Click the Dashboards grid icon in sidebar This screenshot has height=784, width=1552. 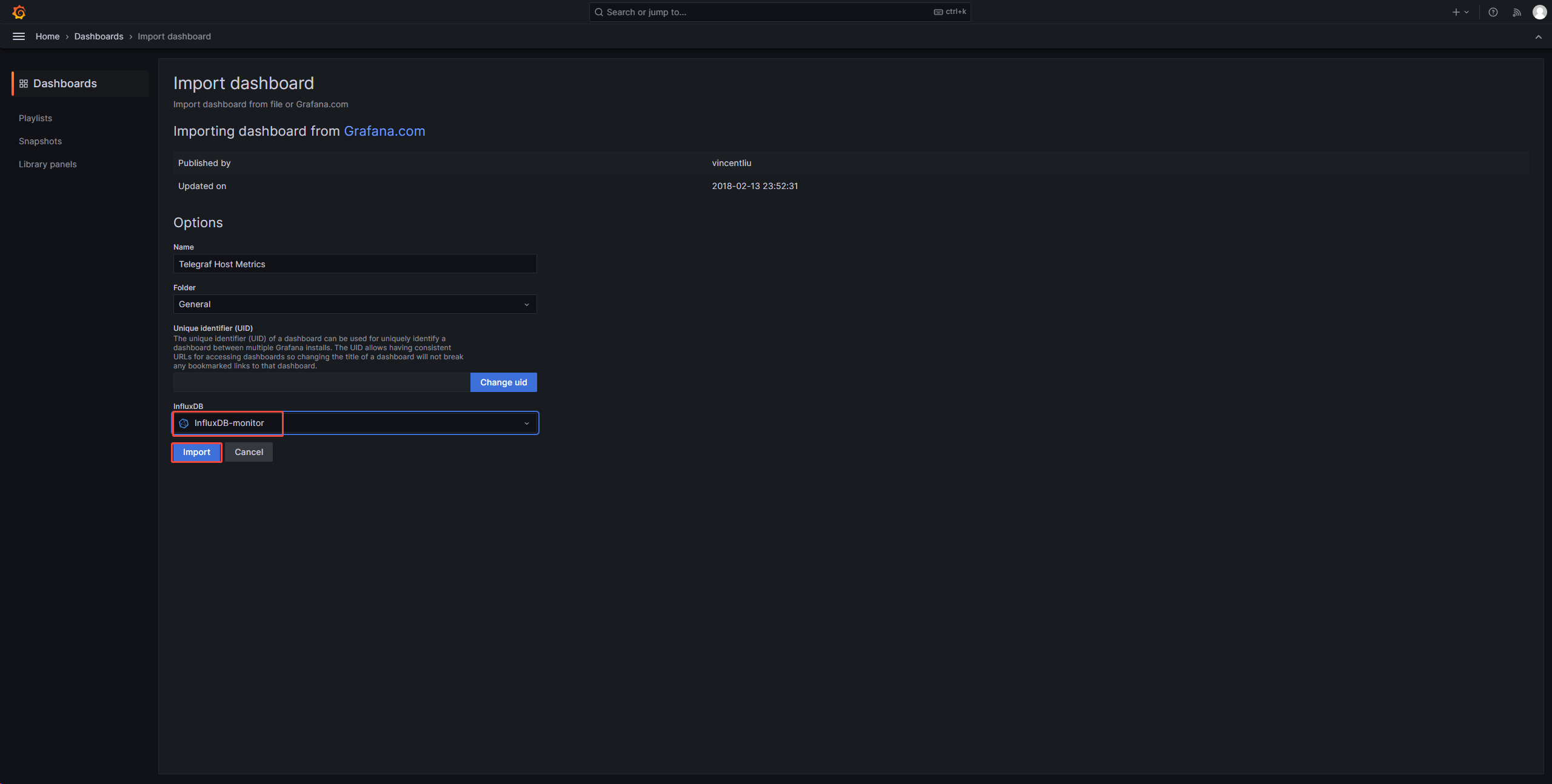click(x=24, y=84)
